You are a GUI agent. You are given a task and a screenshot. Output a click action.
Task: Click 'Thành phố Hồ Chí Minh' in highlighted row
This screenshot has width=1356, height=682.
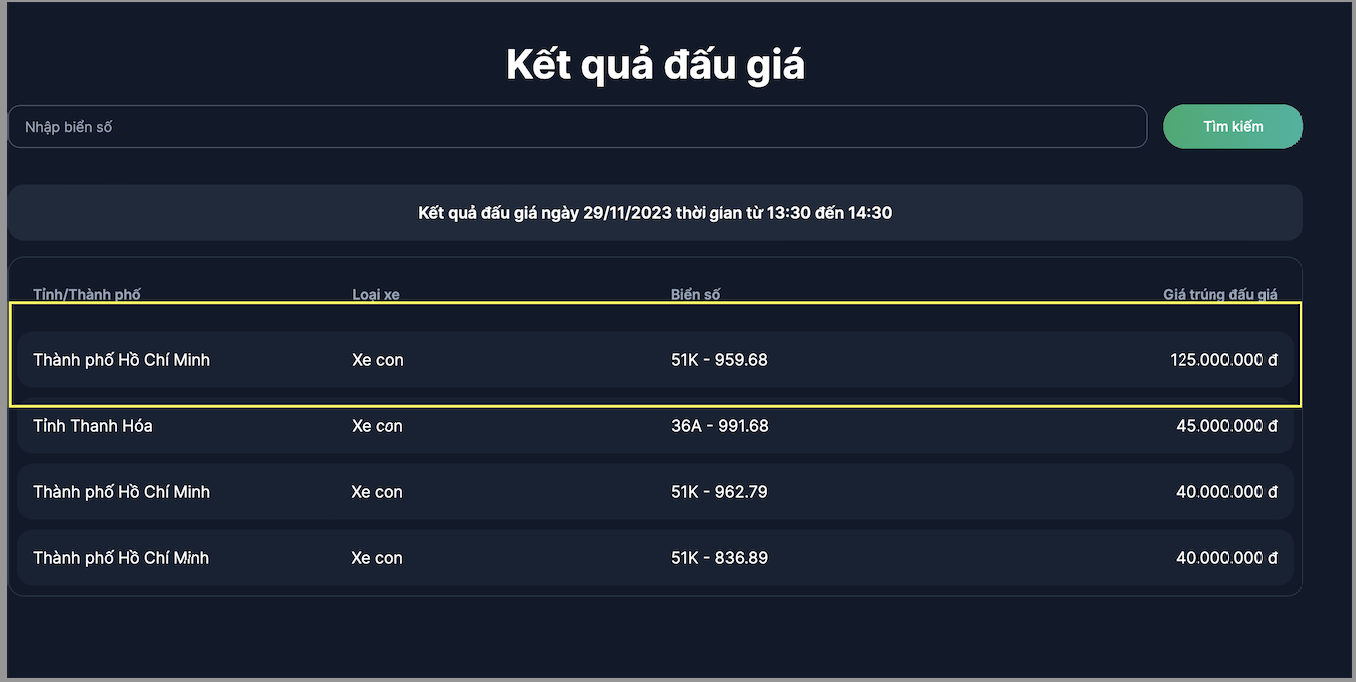coord(121,360)
